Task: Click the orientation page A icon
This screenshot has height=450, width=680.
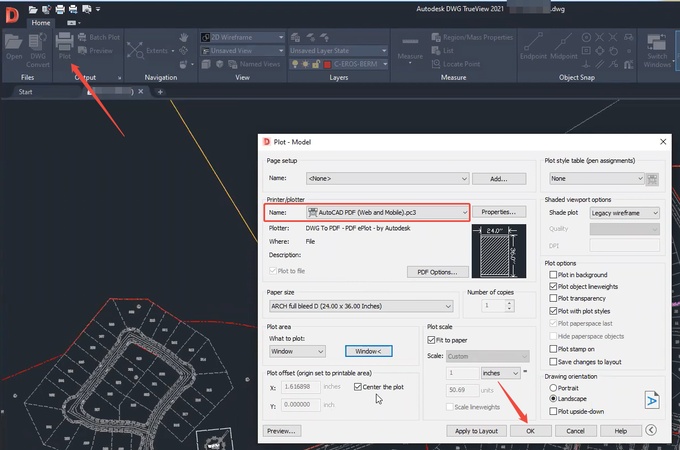Action: click(x=652, y=400)
